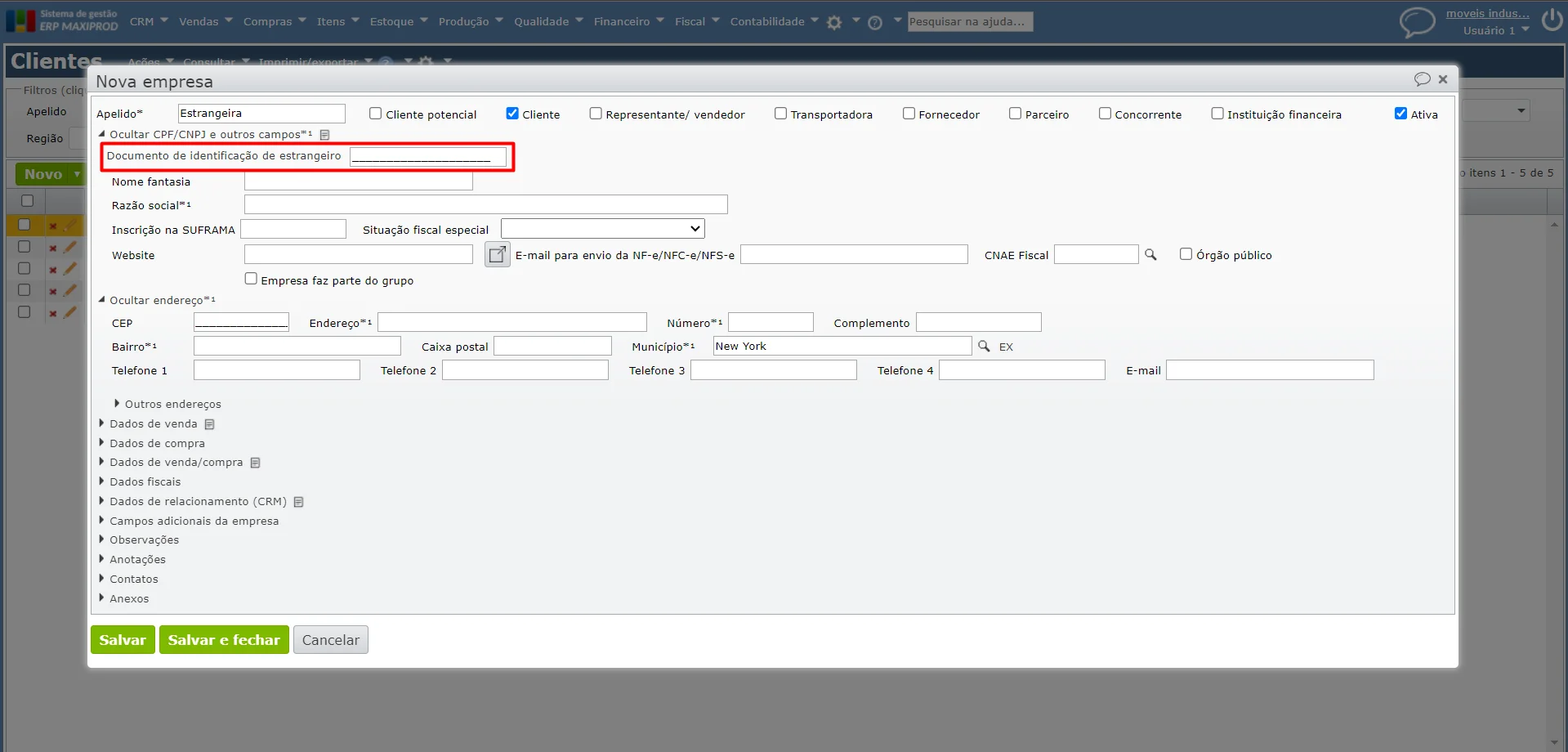
Task: Close the Nova empresa dialog
Action: tap(1443, 79)
